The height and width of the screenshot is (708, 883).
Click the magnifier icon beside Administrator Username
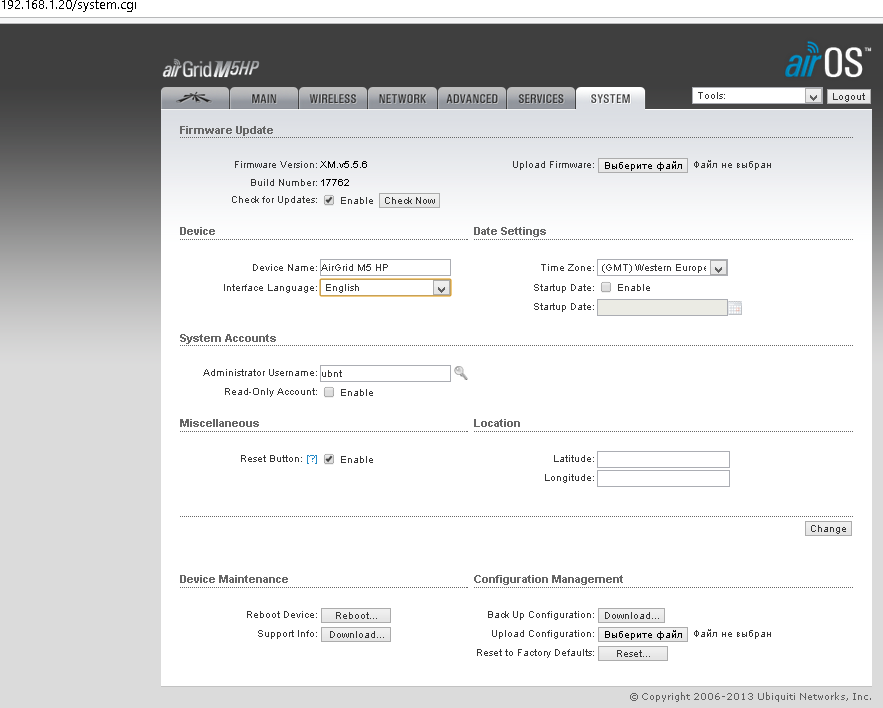pos(461,373)
